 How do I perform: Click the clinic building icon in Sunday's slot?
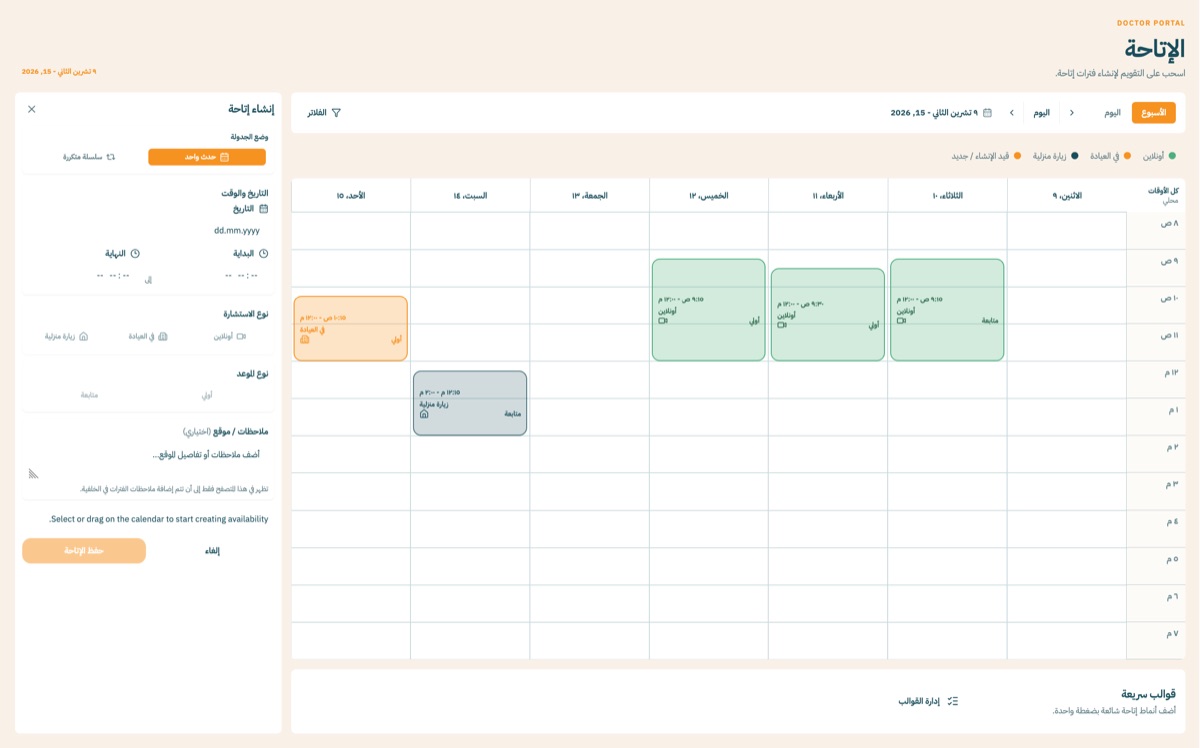tap(304, 340)
